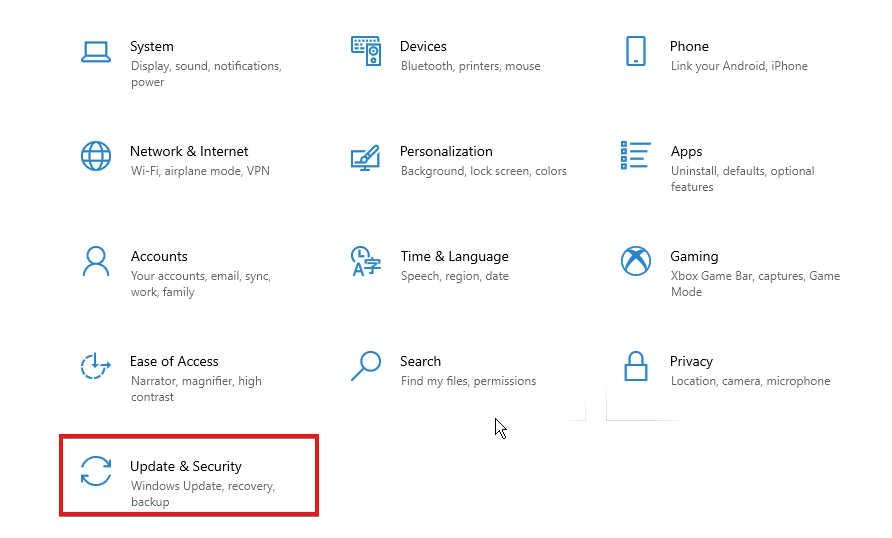Viewport: 892px width, 538px height.
Task: Click the System laptop icon
Action: pyautogui.click(x=96, y=51)
